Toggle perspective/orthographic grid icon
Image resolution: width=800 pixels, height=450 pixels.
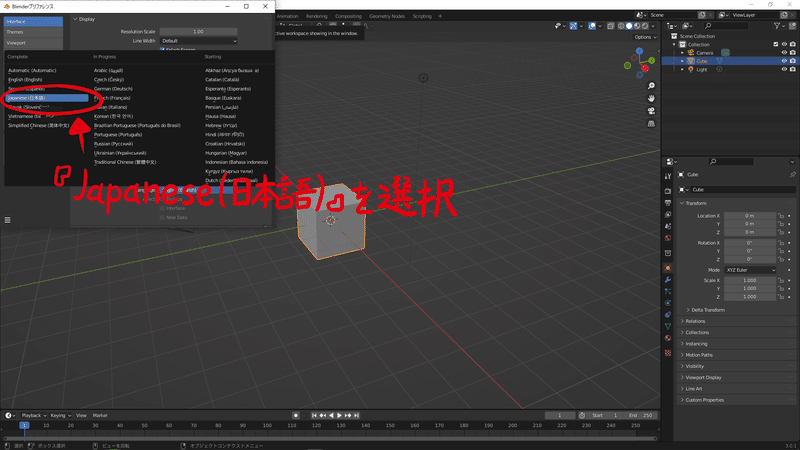tap(651, 123)
